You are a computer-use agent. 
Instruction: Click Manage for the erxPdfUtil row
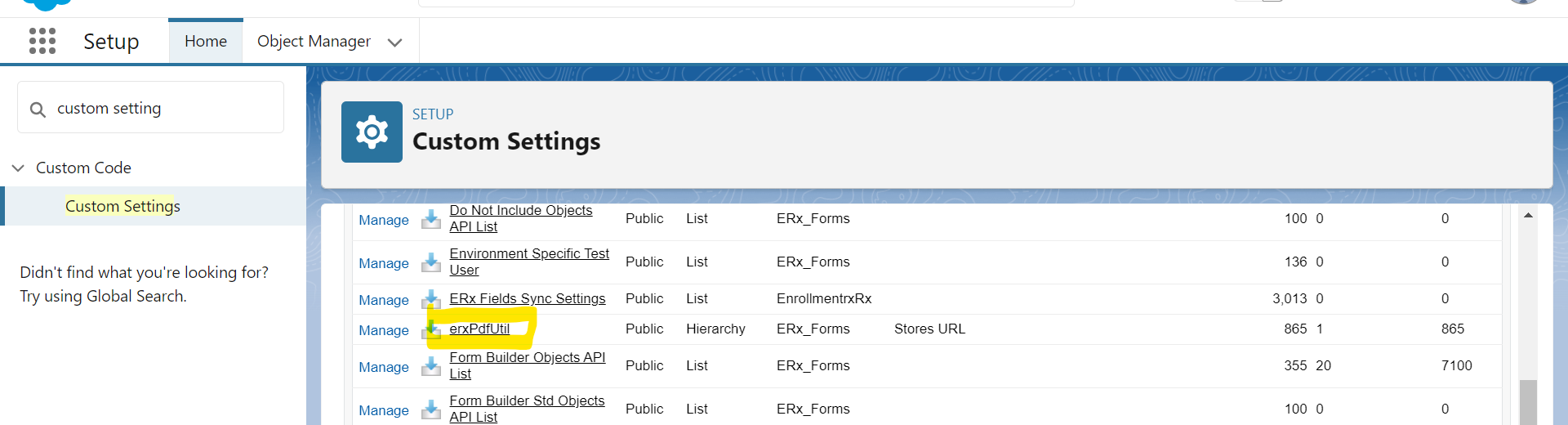tap(384, 330)
